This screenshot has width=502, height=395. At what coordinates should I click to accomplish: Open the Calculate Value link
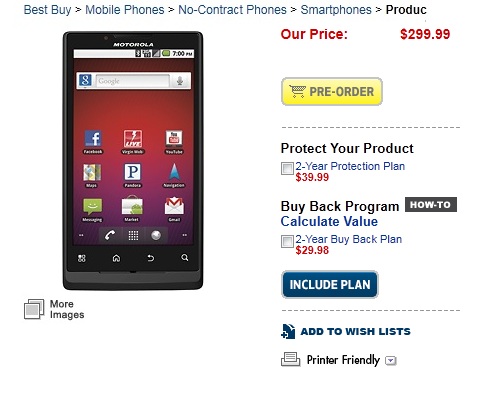click(x=329, y=221)
